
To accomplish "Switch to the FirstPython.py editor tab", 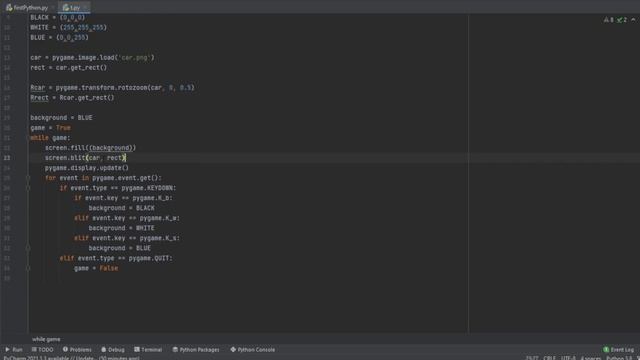I will [27, 7].
